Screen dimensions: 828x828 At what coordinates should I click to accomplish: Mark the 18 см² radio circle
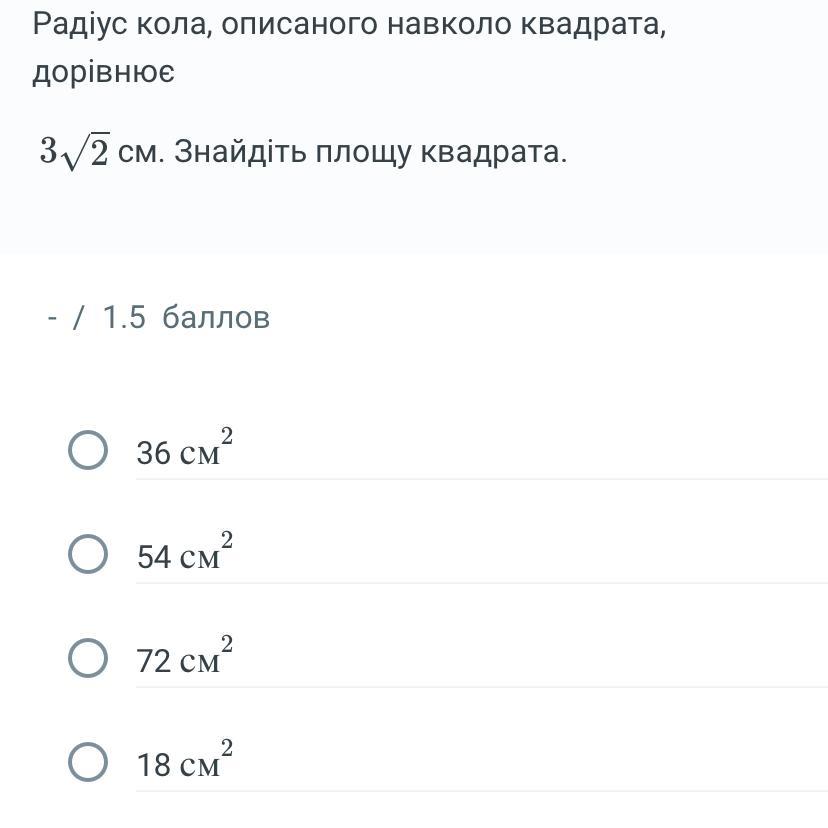point(88,762)
